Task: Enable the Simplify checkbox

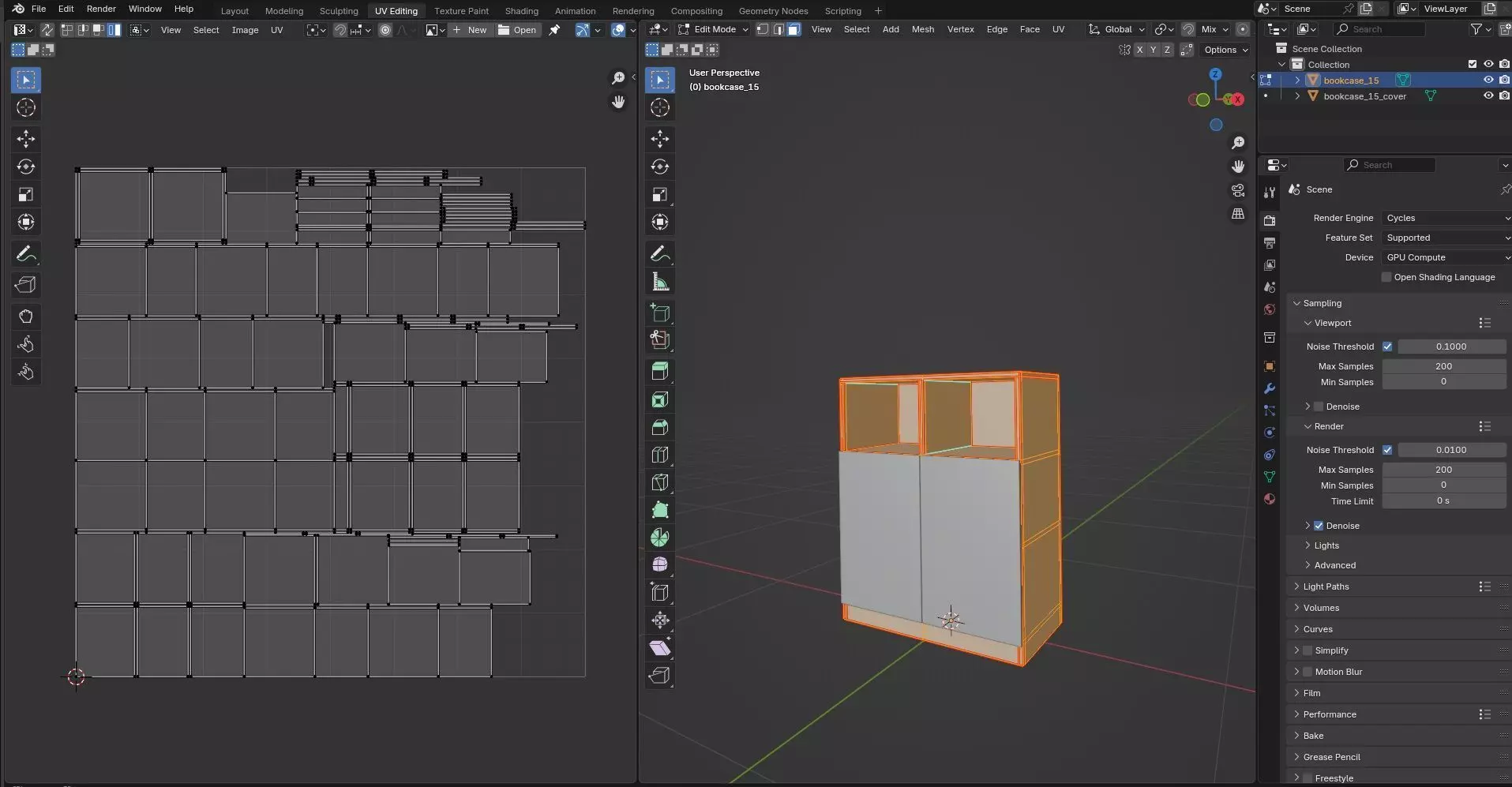Action: pos(1308,650)
